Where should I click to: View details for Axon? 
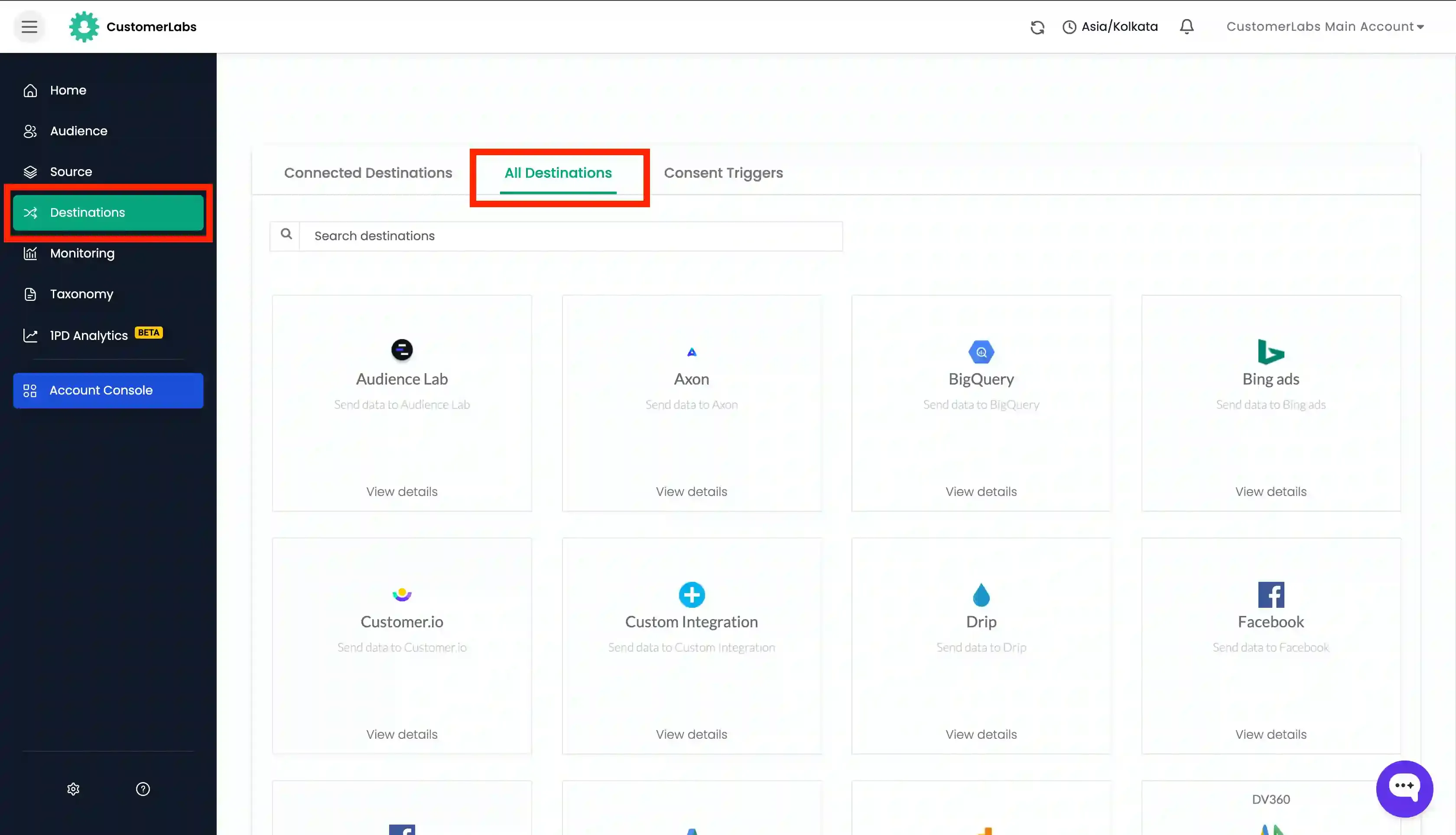point(691,492)
